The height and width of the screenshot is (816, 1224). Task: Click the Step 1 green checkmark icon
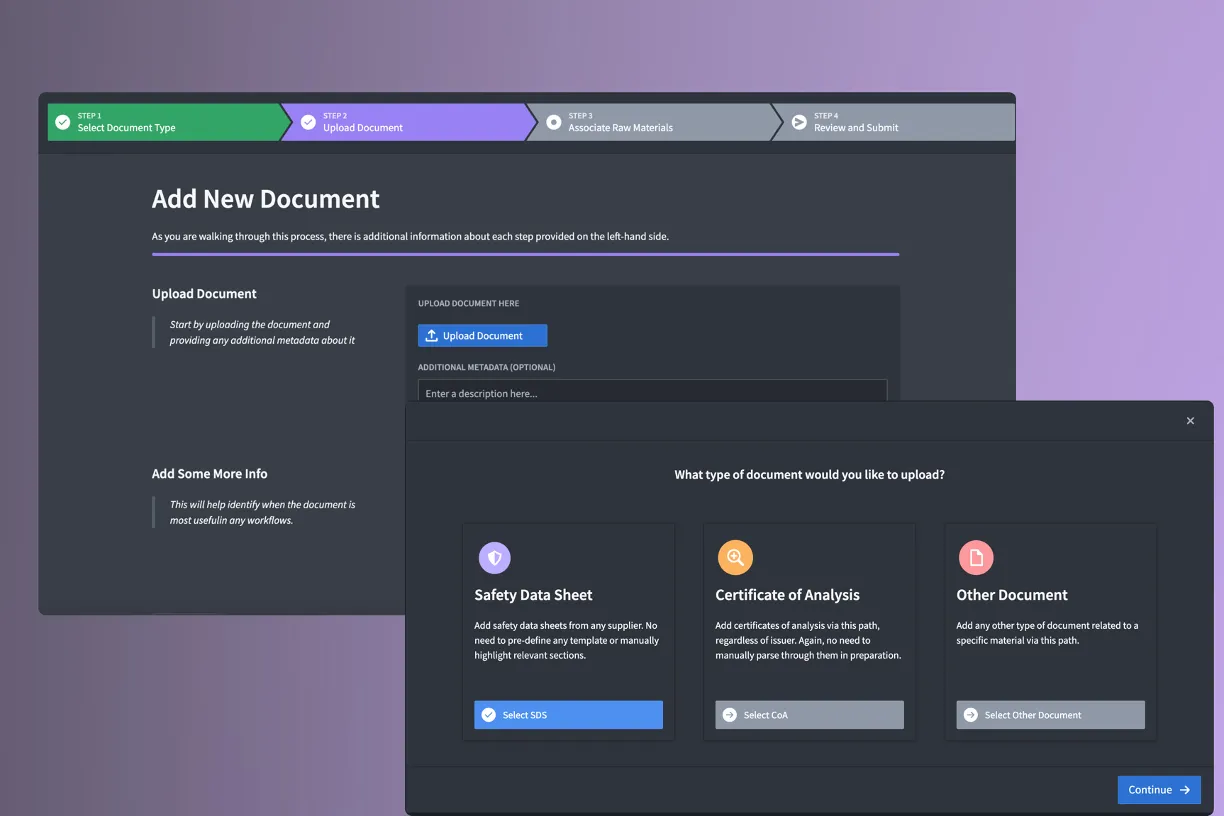click(x=63, y=122)
